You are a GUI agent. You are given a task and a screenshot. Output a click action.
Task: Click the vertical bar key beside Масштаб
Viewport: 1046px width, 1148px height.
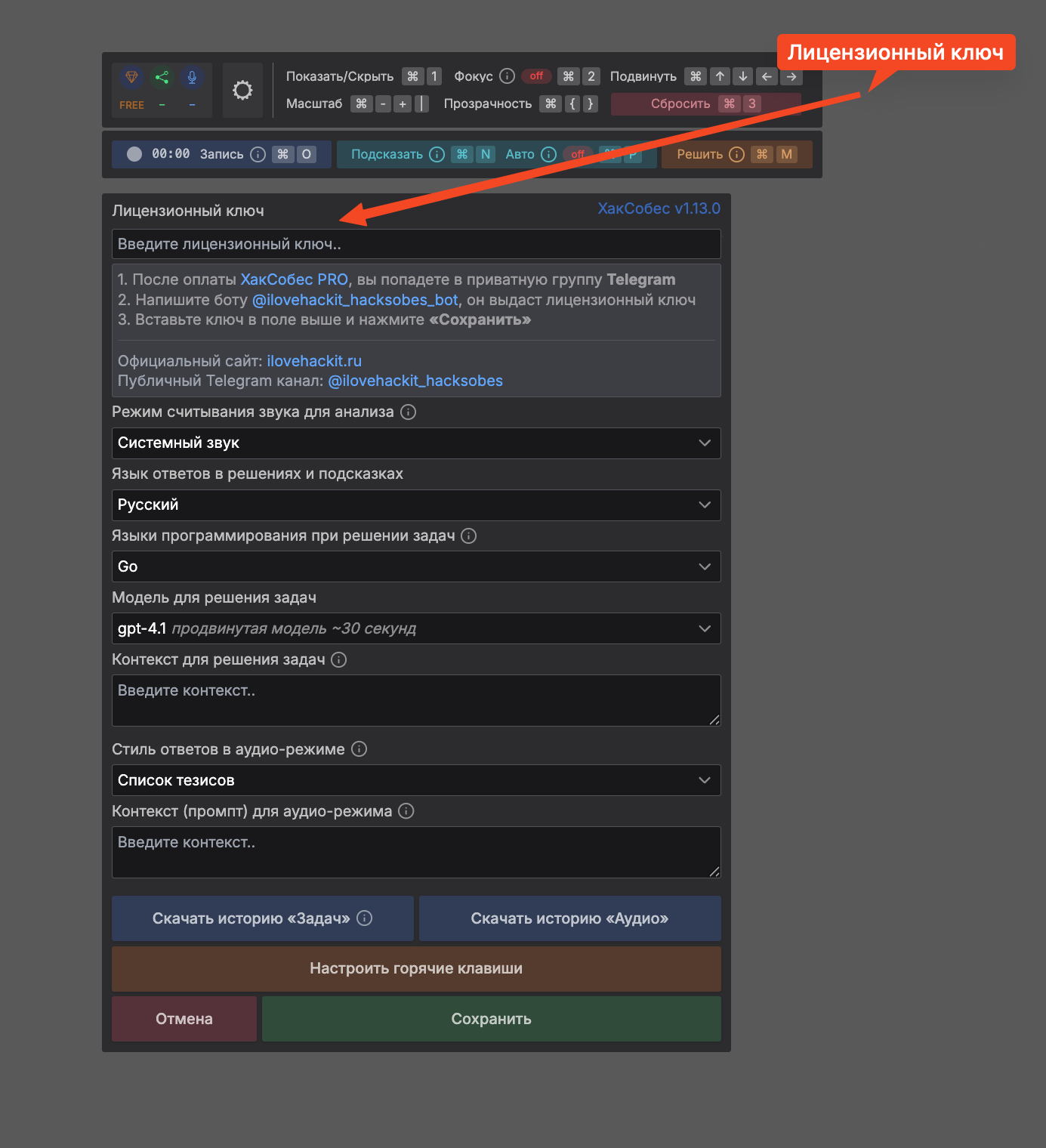(421, 103)
